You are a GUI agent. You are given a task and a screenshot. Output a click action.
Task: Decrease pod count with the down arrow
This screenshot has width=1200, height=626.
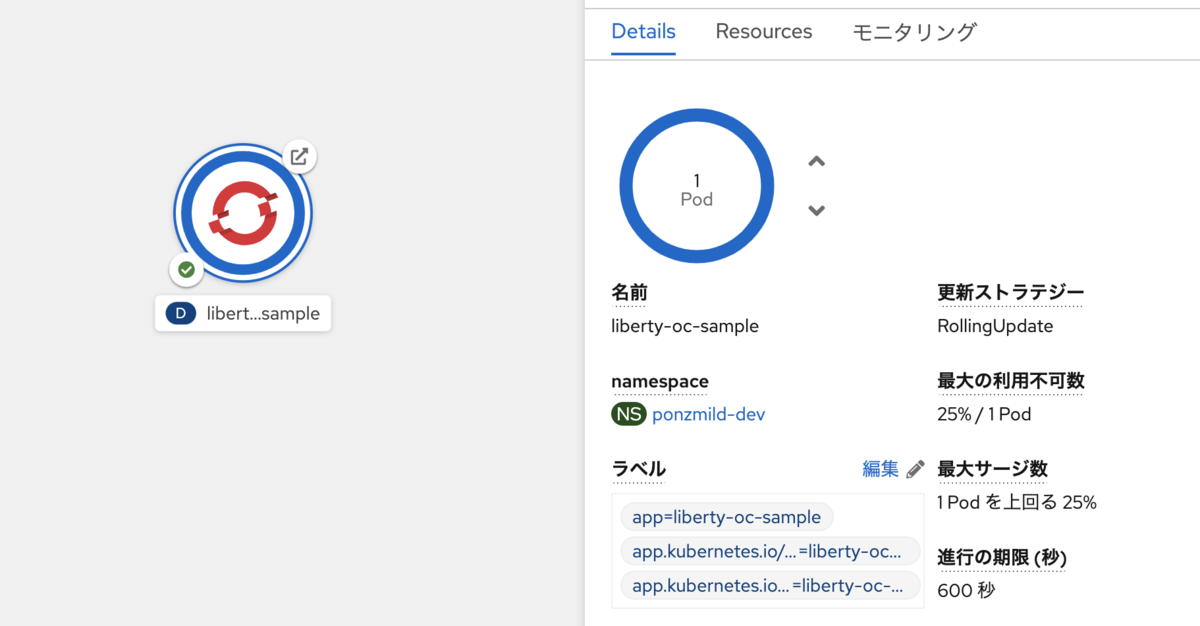point(817,210)
